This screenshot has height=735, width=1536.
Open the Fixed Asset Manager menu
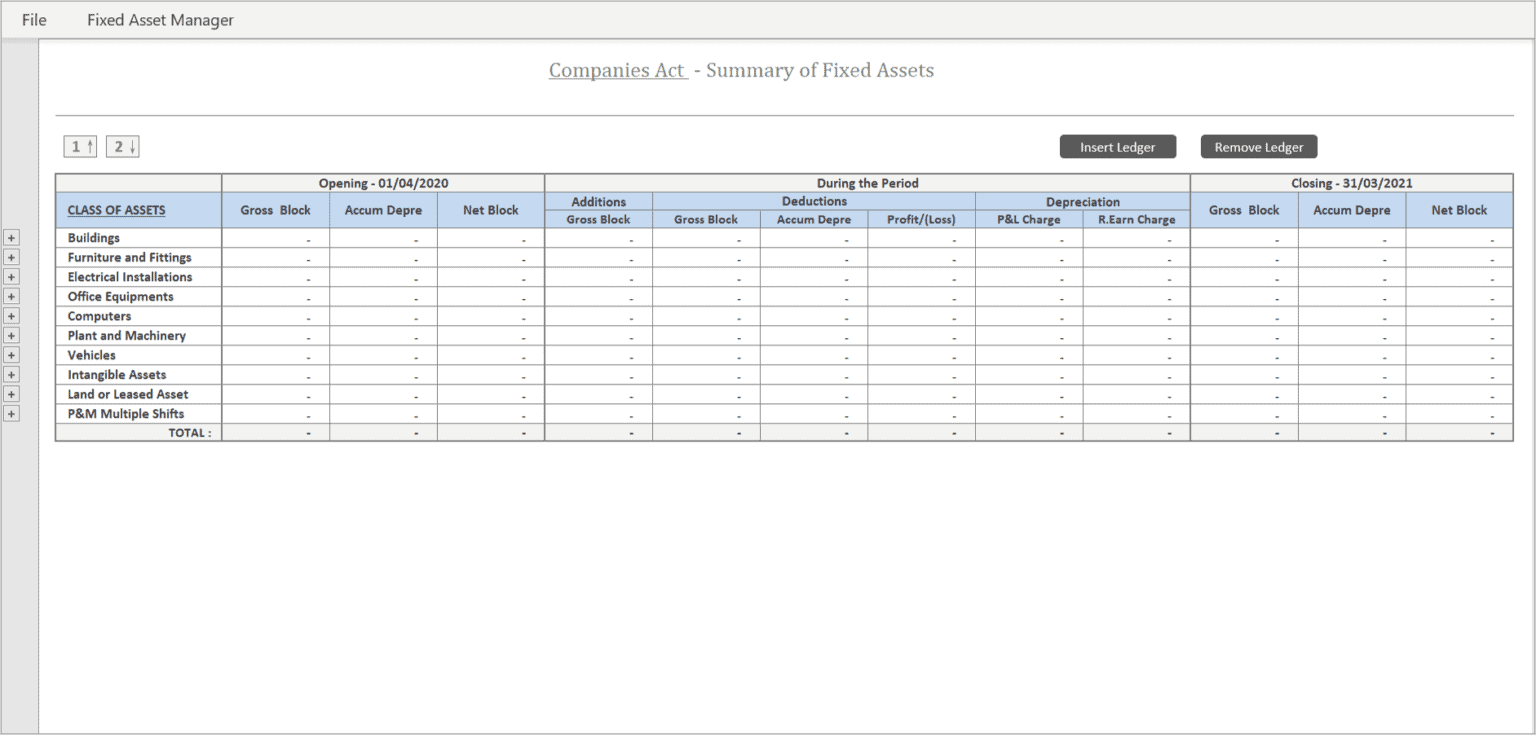coord(160,19)
